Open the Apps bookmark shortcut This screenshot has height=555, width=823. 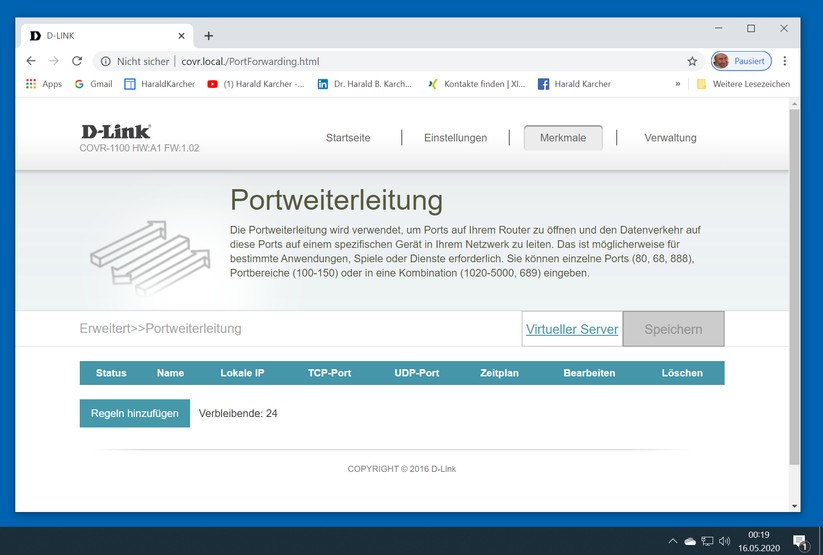(44, 84)
